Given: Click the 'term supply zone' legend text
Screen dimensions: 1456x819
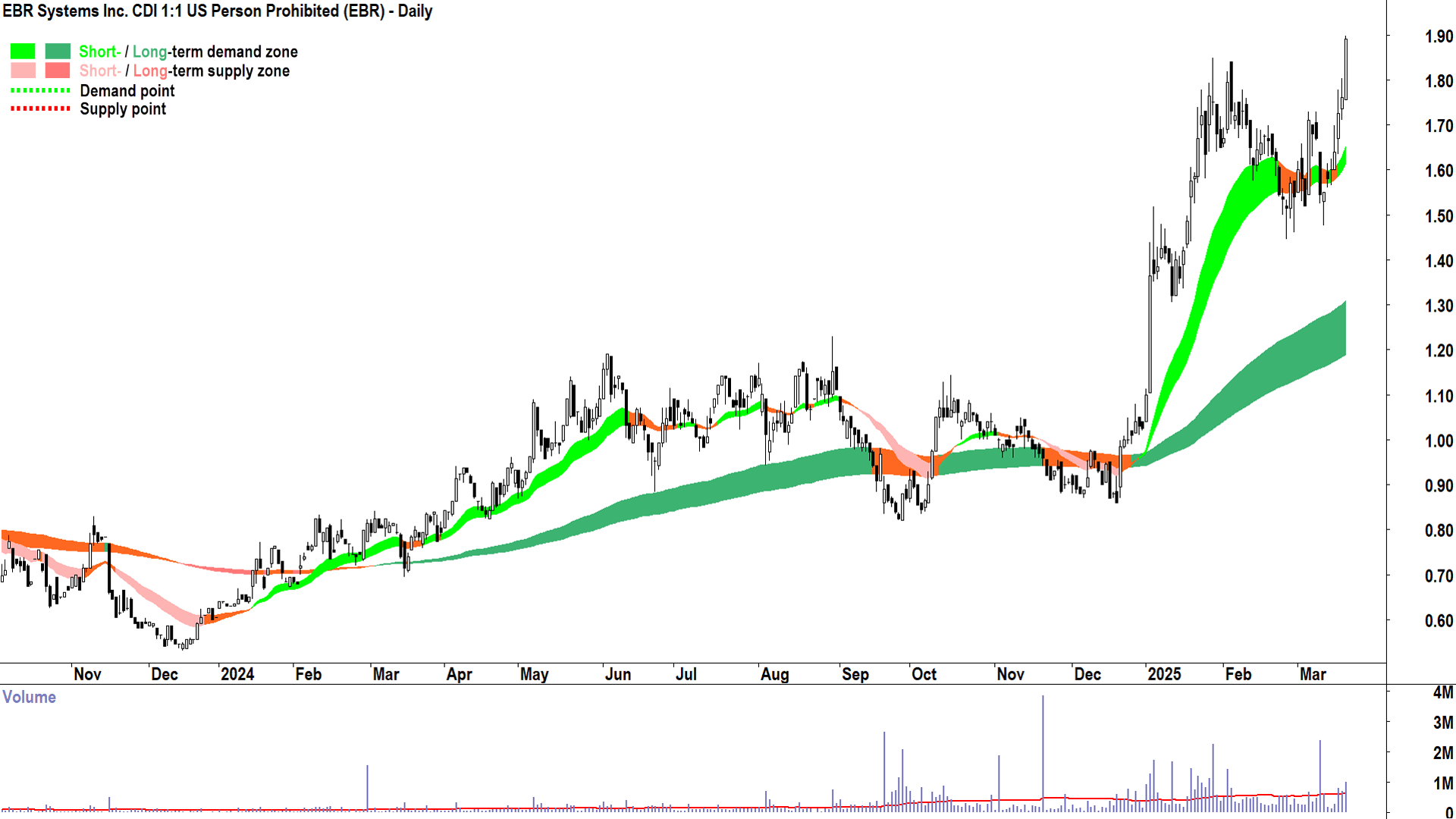Looking at the screenshot, I should [230, 71].
